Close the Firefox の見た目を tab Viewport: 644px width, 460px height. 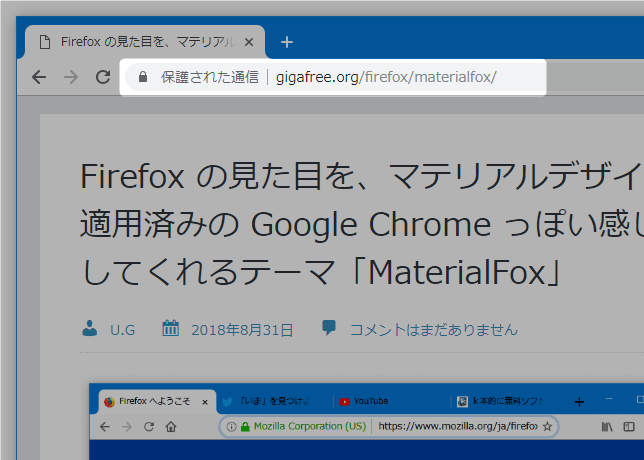[249, 42]
